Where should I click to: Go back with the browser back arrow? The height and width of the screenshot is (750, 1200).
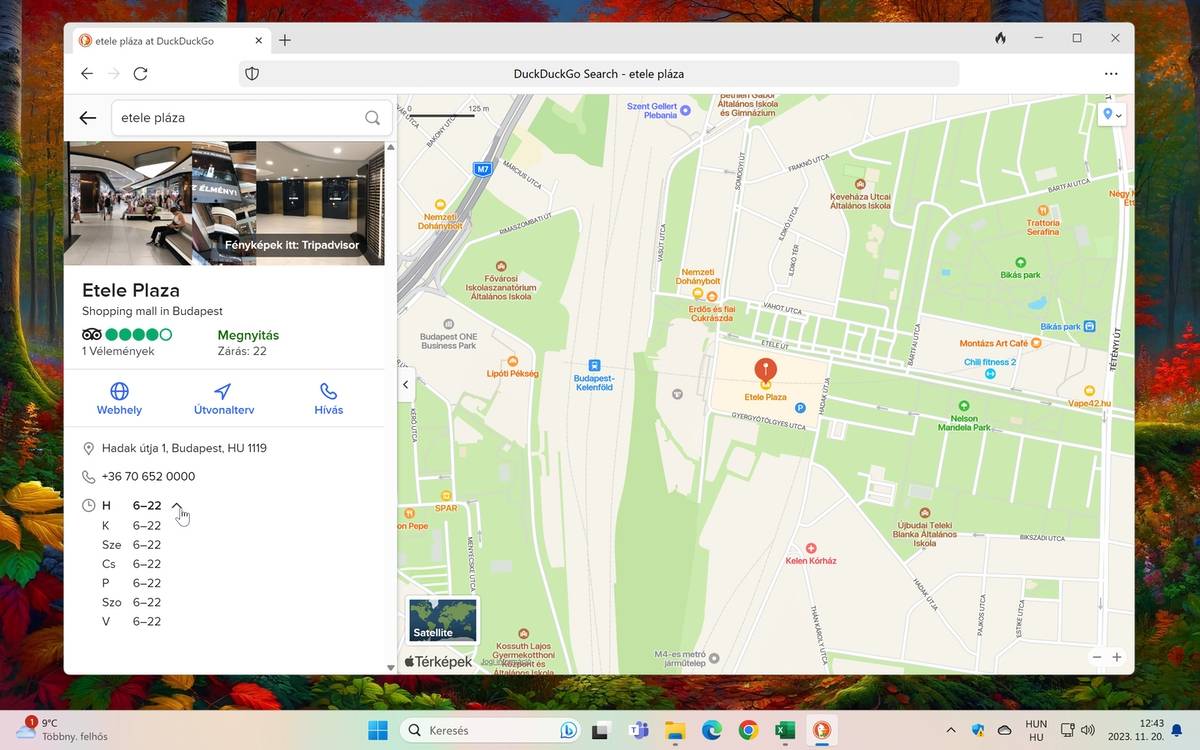point(87,74)
